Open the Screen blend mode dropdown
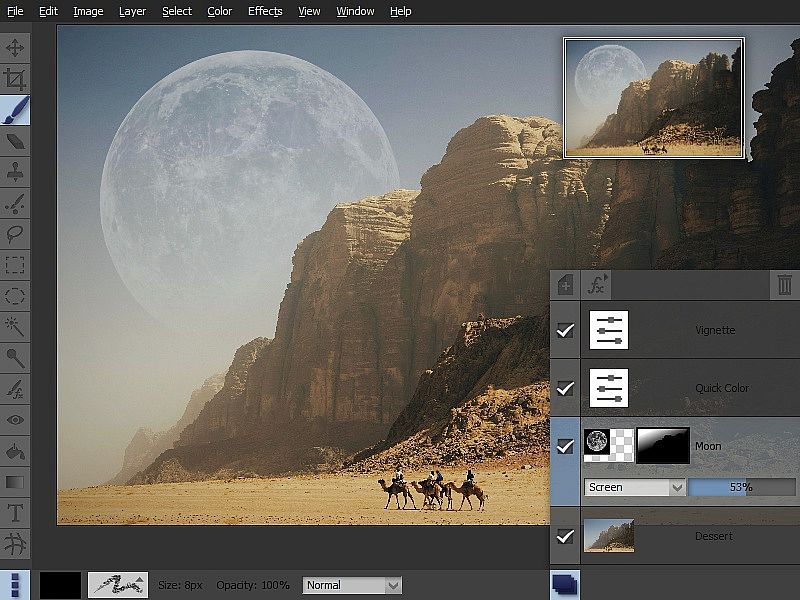 (x=635, y=487)
